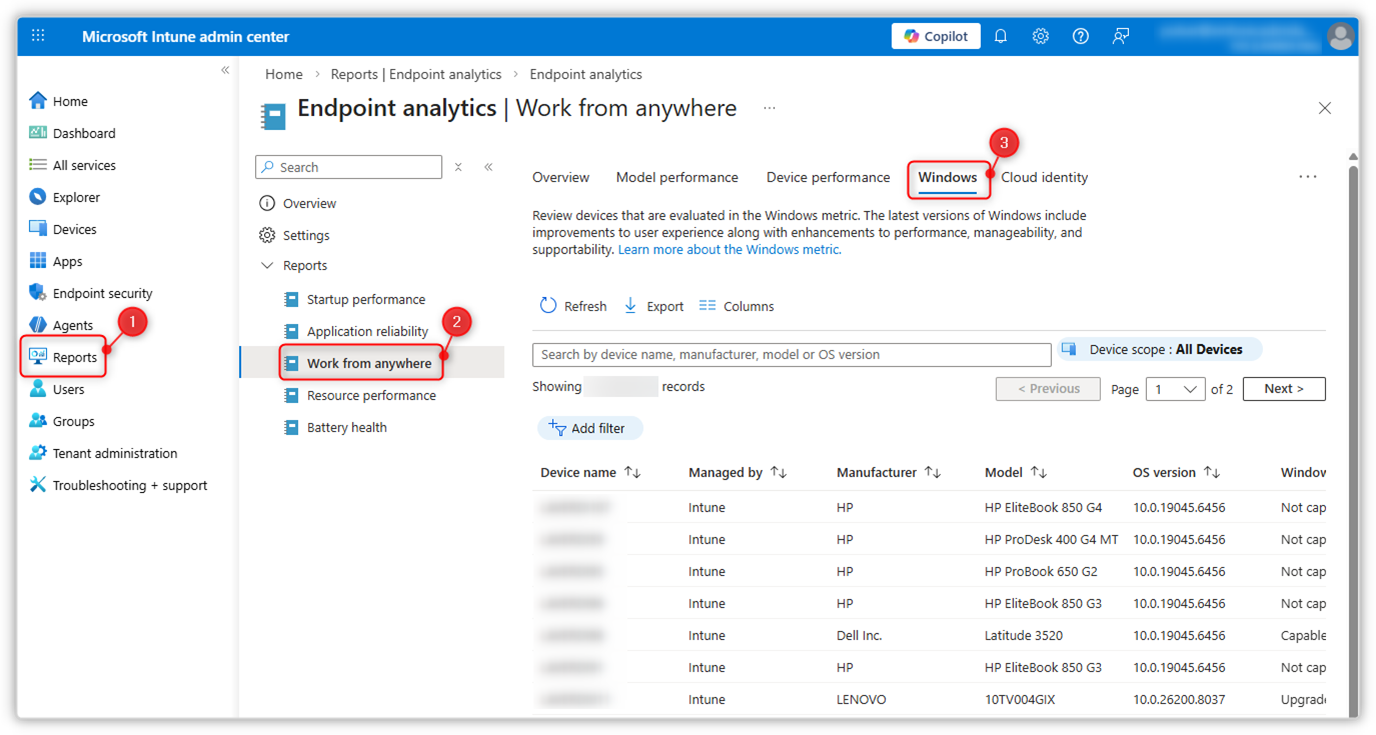Open Endpoint security in left navigation
Viewport: 1376px width, 735px height.
102,293
